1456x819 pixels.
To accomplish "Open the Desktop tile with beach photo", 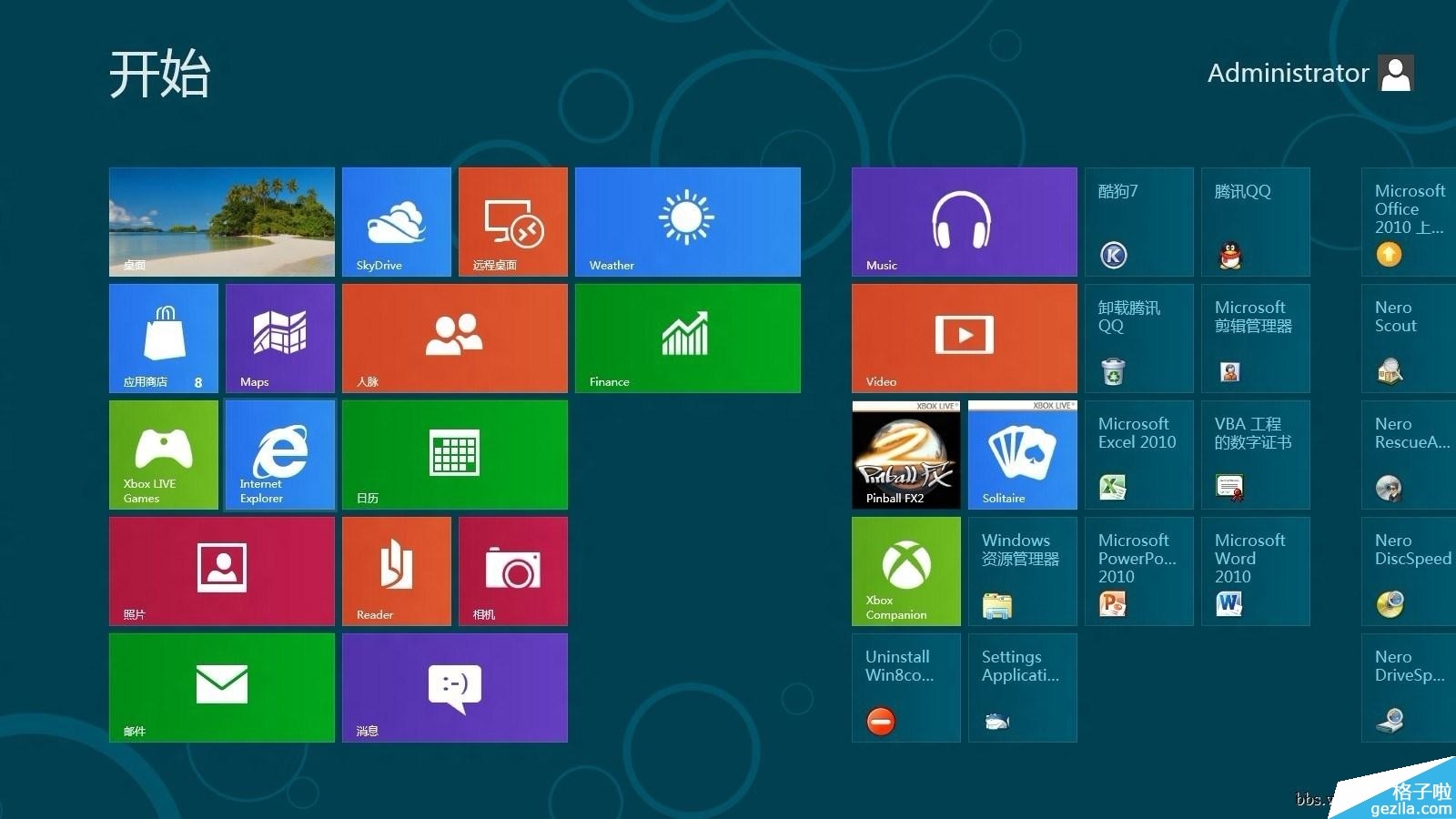I will [x=222, y=222].
